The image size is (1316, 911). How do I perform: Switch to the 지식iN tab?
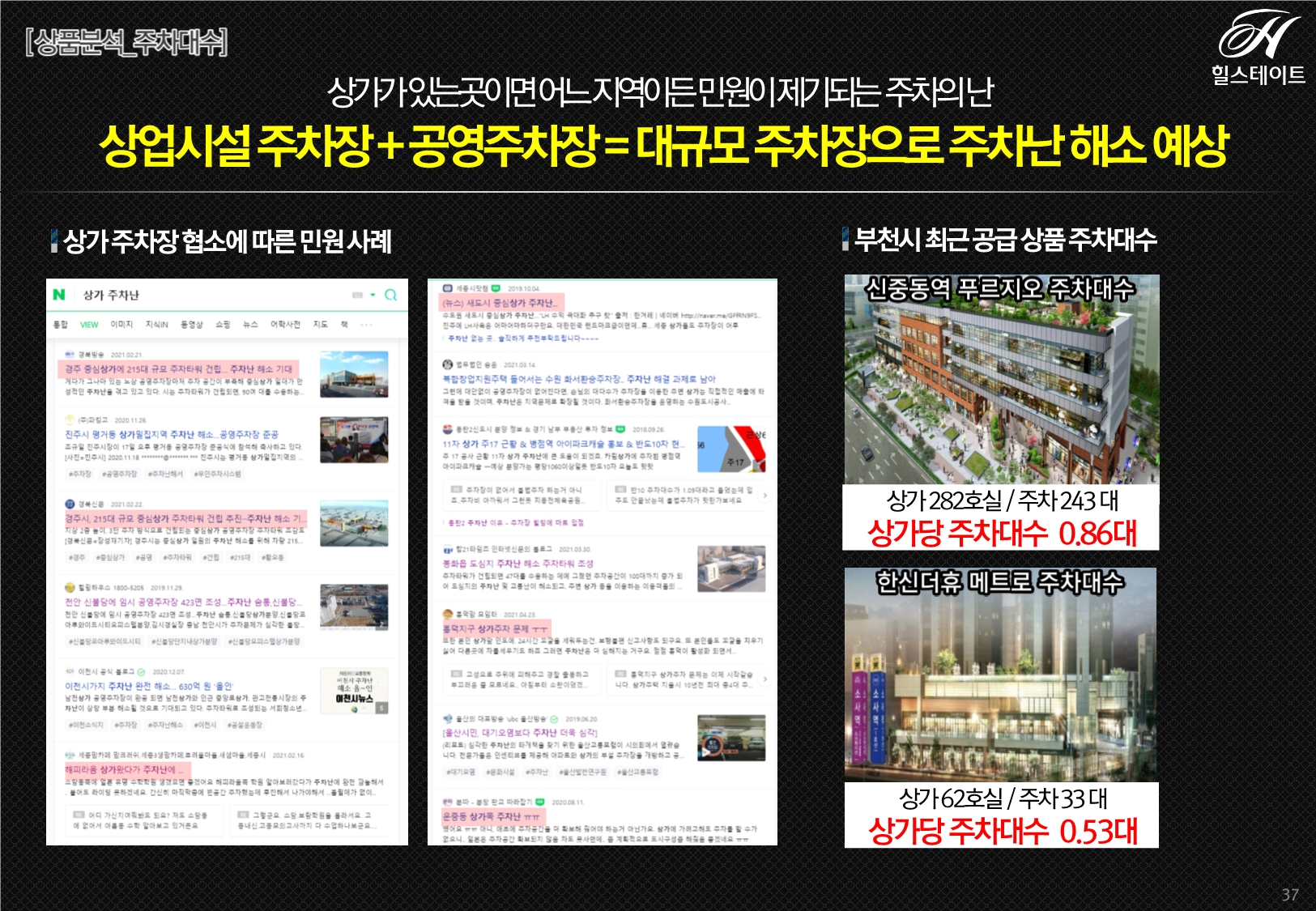pos(157,325)
